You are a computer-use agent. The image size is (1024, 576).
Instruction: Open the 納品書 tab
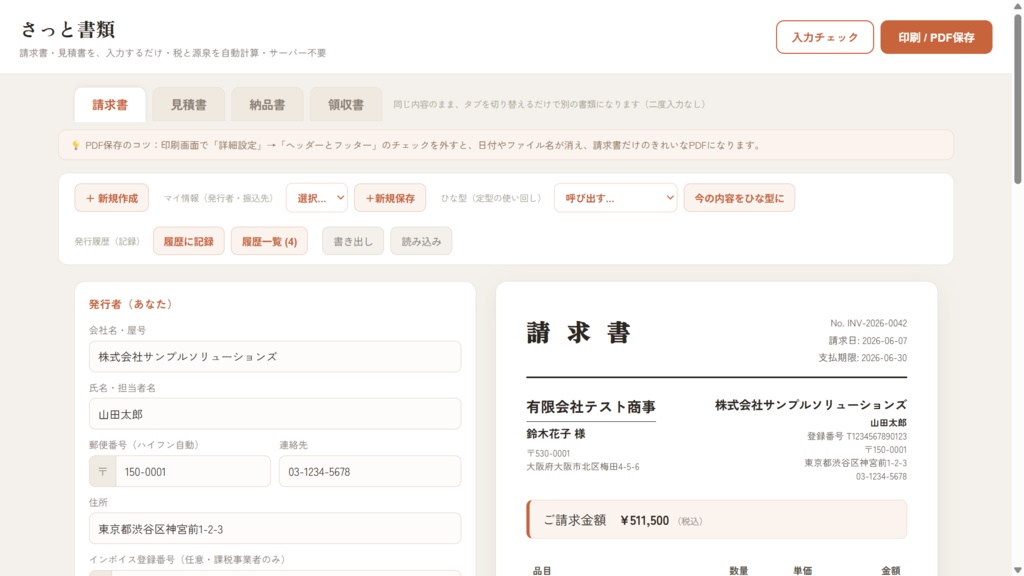point(267,104)
